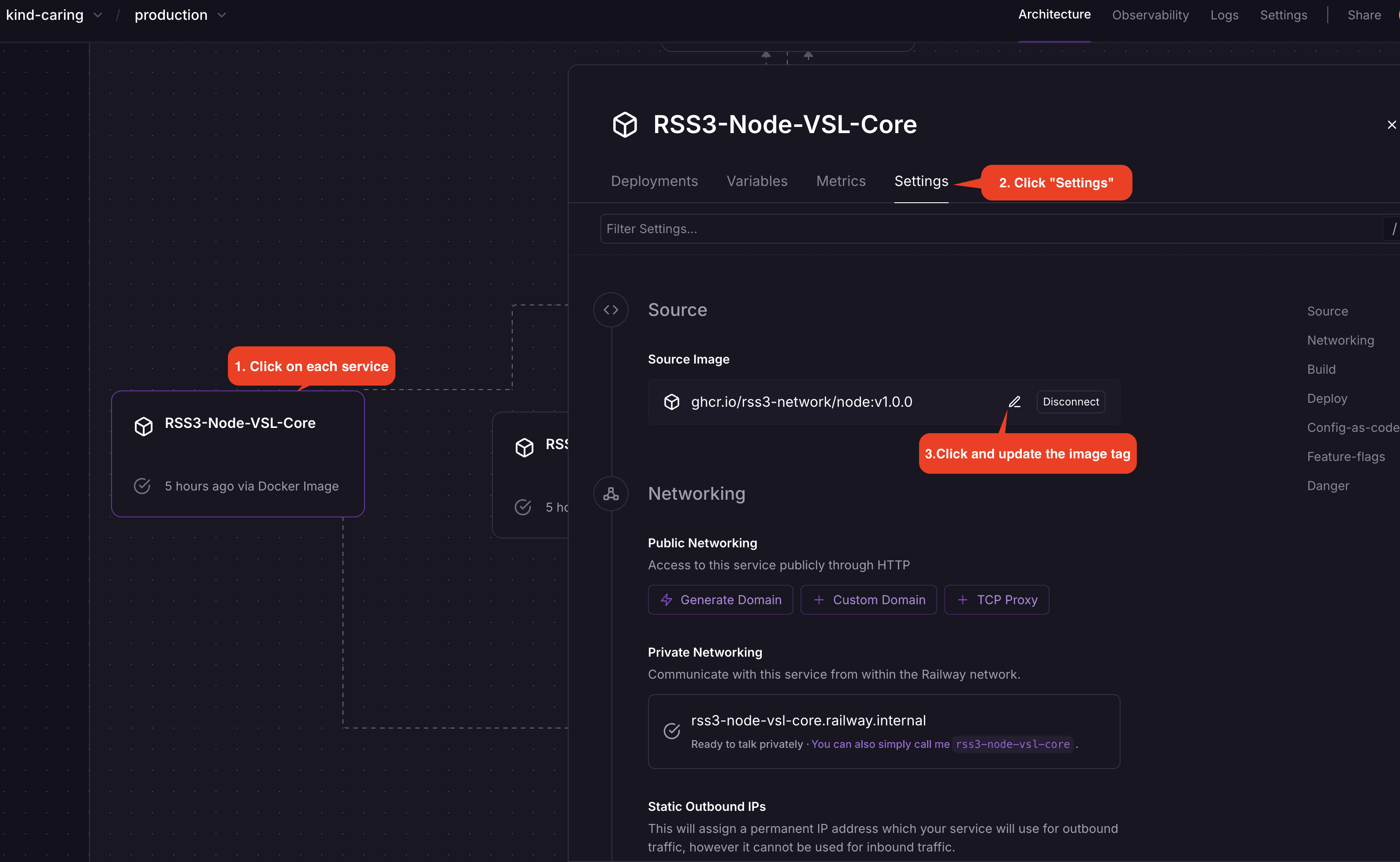Click the TCP Proxy button
The image size is (1400, 862).
click(x=996, y=600)
